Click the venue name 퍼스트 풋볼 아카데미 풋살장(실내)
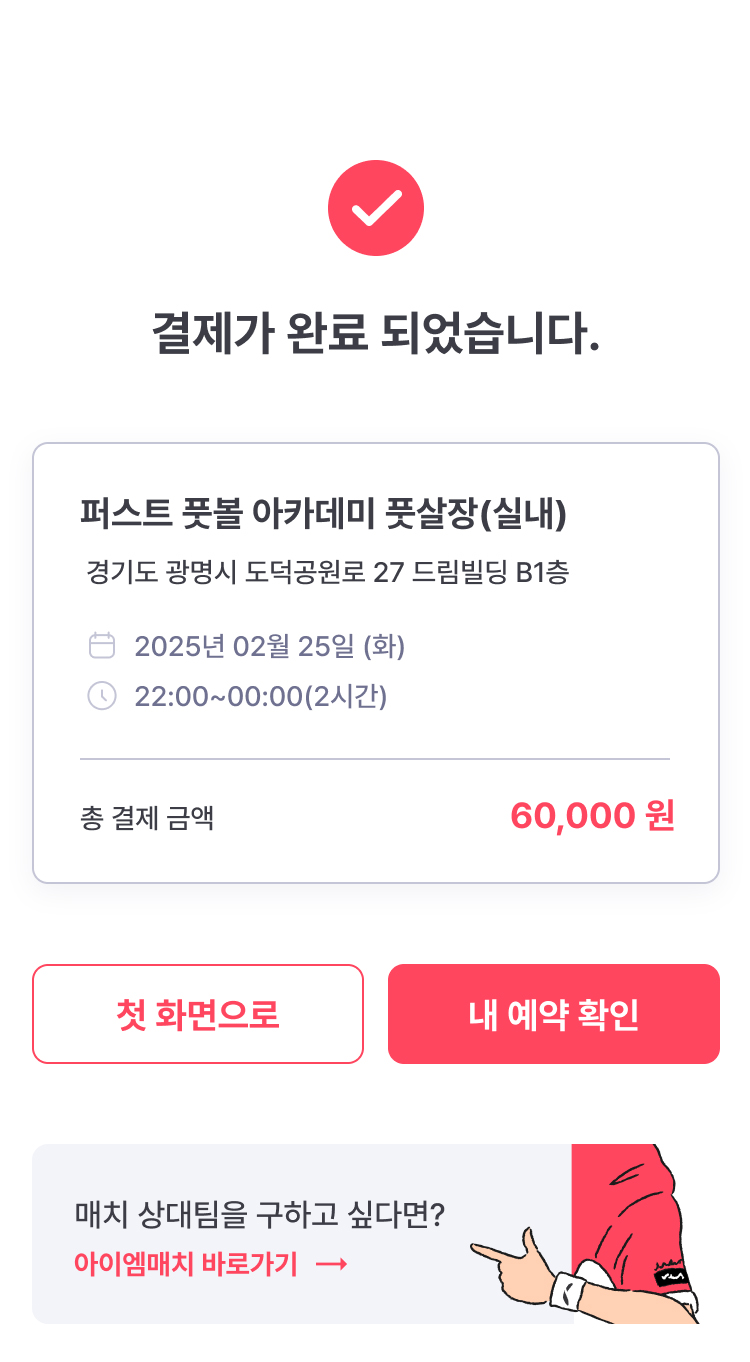 pyautogui.click(x=324, y=514)
